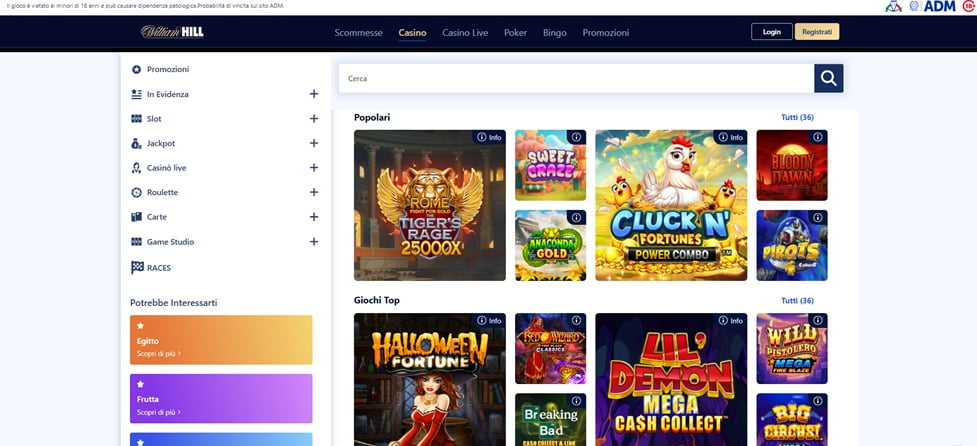Viewport: 977px width, 446px height.
Task: Open the Red Wizard game thumbnail
Action: (x=550, y=348)
